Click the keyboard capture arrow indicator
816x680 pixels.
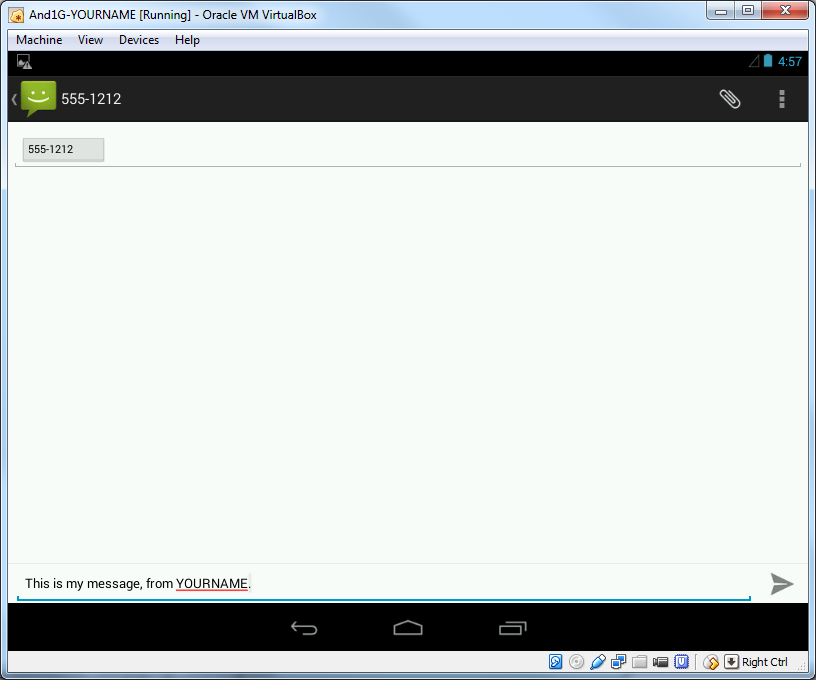[731, 662]
